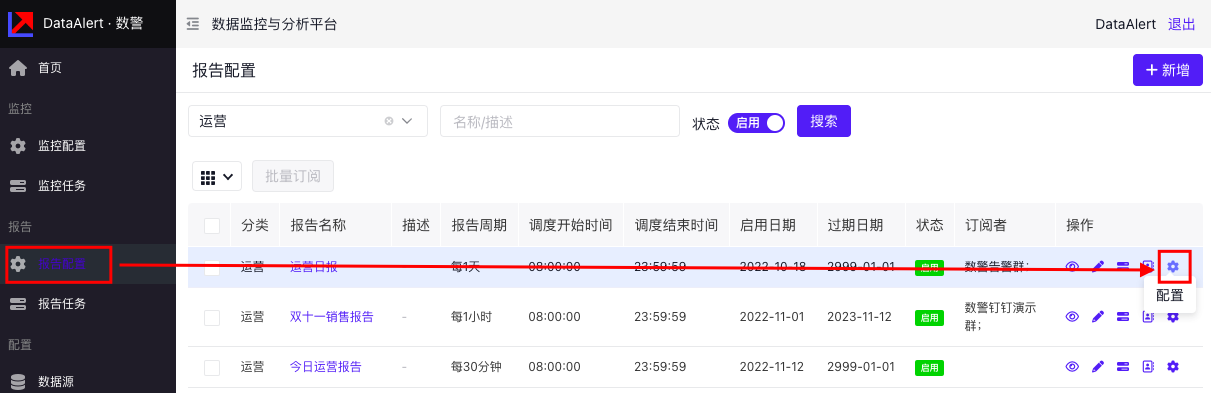Open subscribers icon for 双十一销售报告 row
Screen dimensions: 1211x393
coord(1148,317)
